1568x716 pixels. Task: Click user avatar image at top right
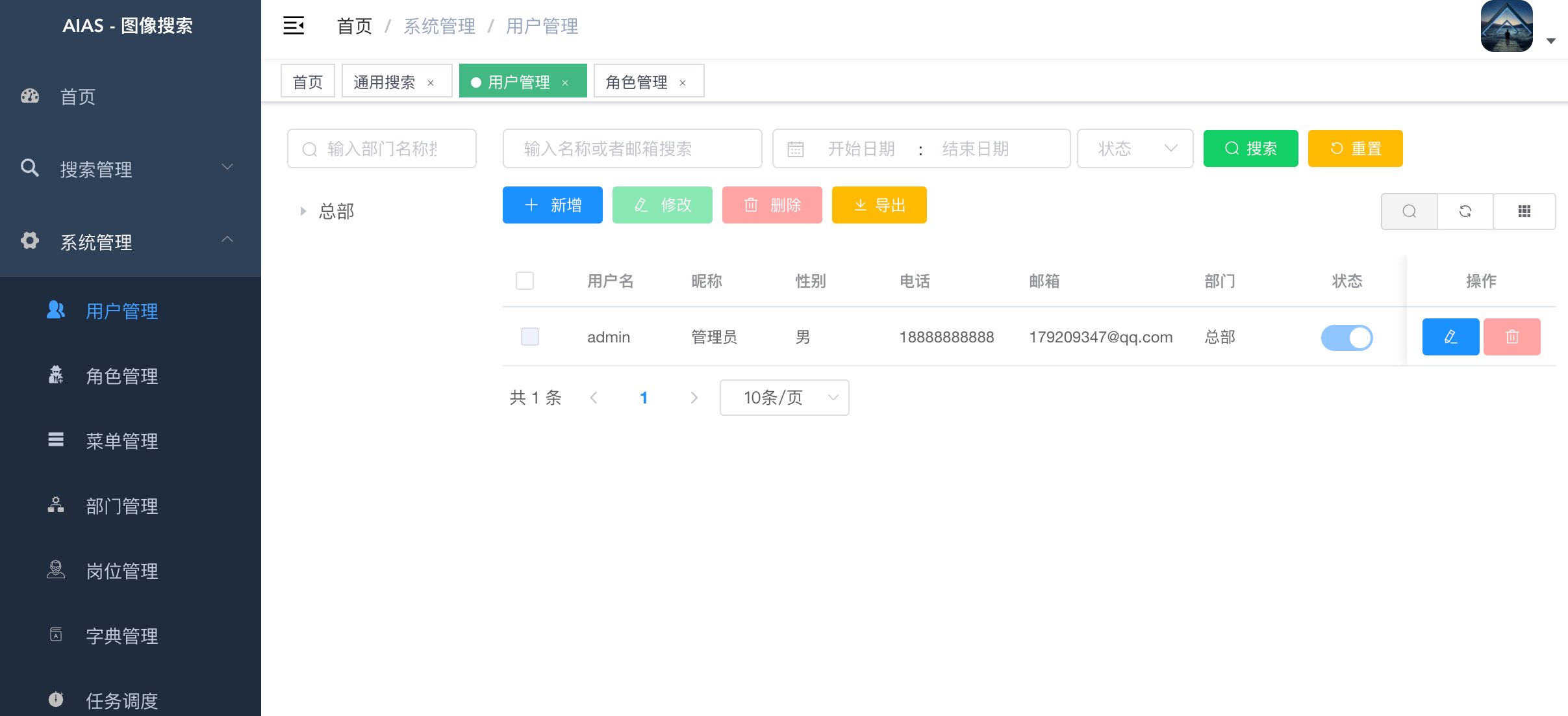[1506, 26]
